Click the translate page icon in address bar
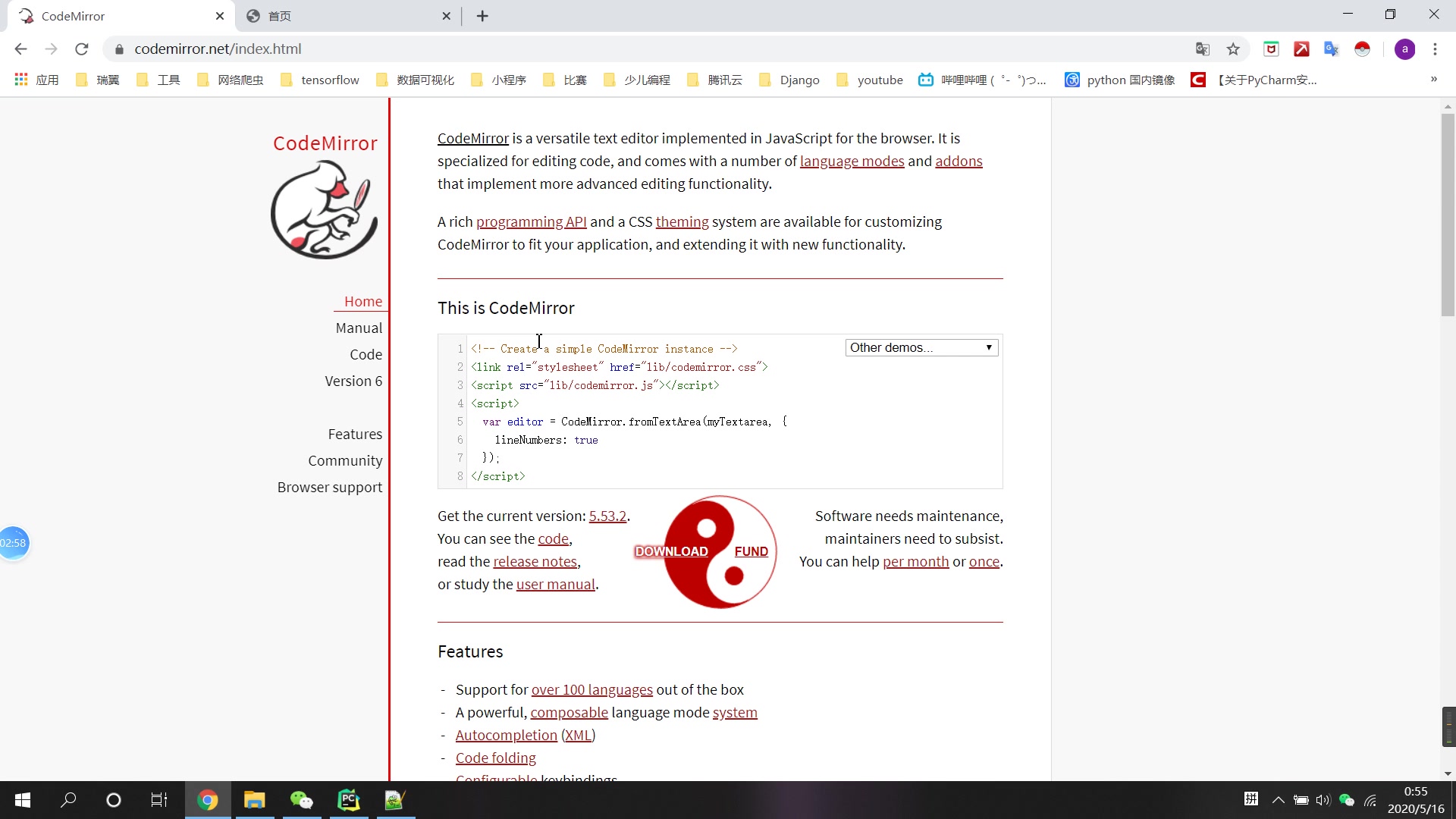The image size is (1456, 819). [1203, 49]
